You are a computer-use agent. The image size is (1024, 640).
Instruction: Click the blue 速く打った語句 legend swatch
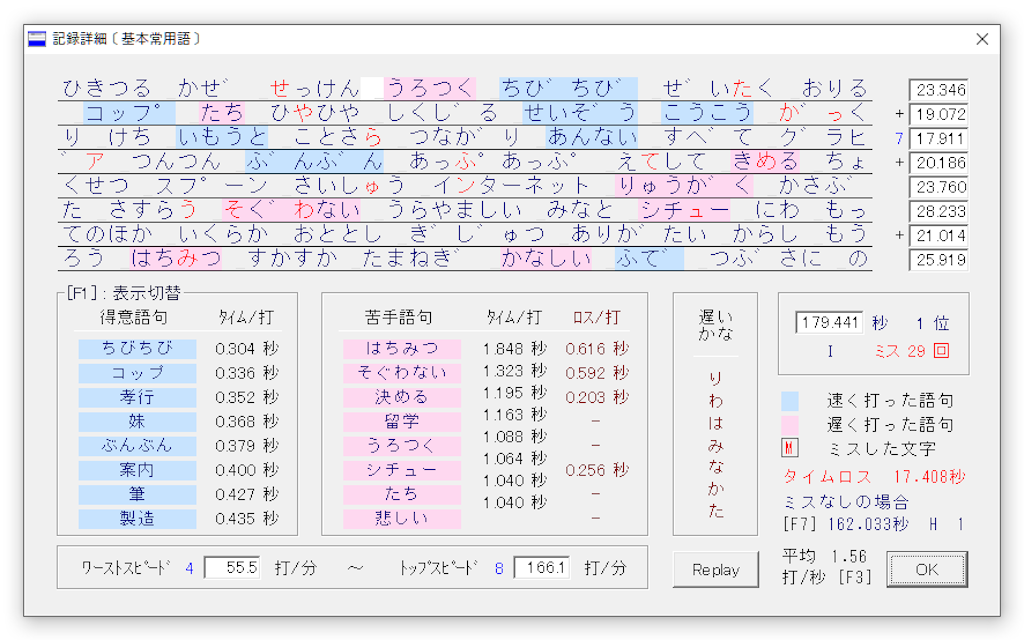790,400
